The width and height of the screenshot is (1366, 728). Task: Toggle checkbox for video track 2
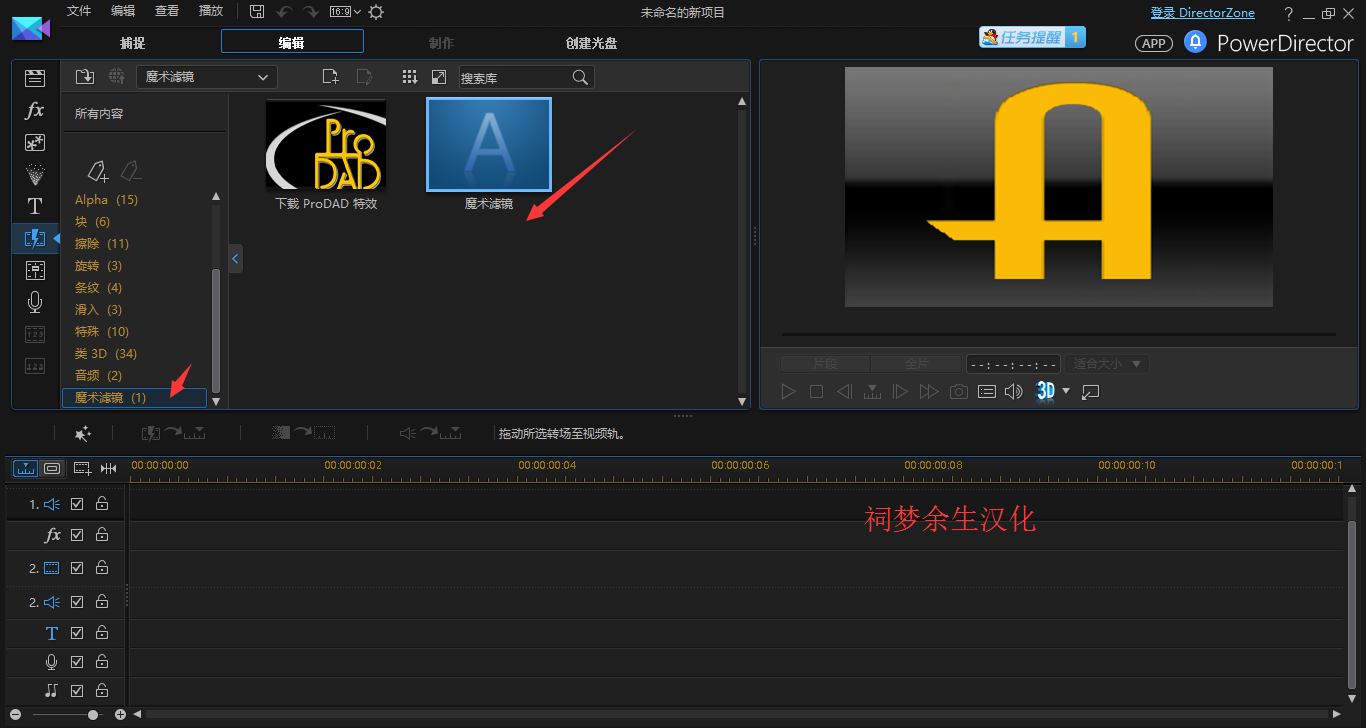(x=77, y=568)
